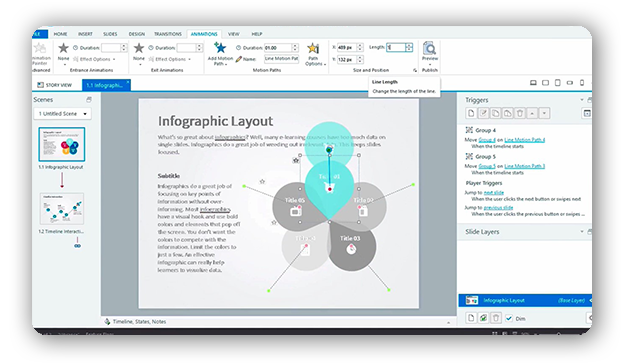
Task: Undock the Scenes panel icon
Action: coord(89,99)
